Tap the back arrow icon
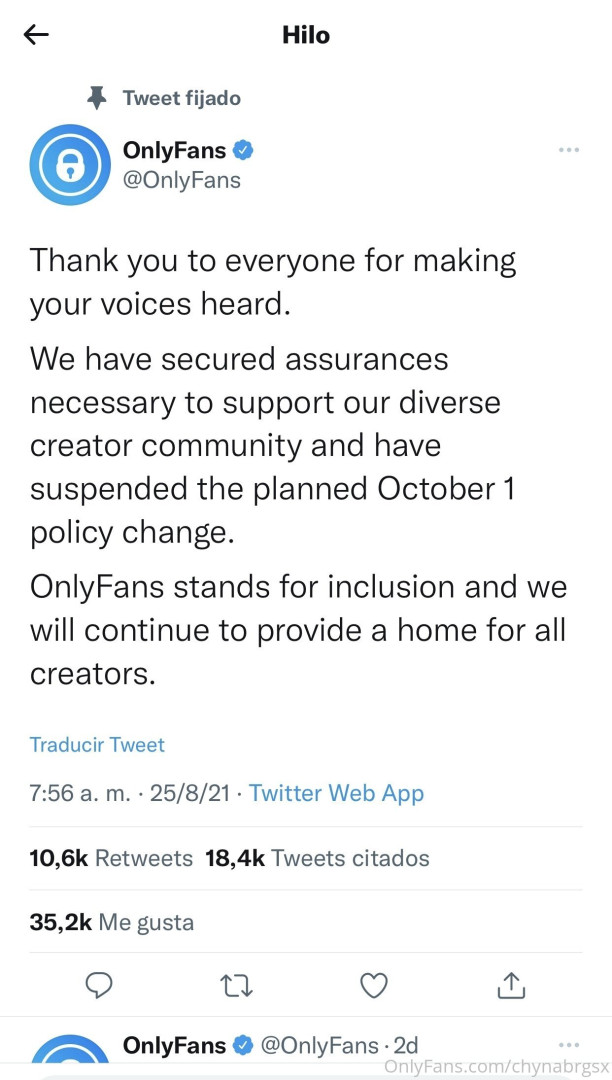 [36, 35]
